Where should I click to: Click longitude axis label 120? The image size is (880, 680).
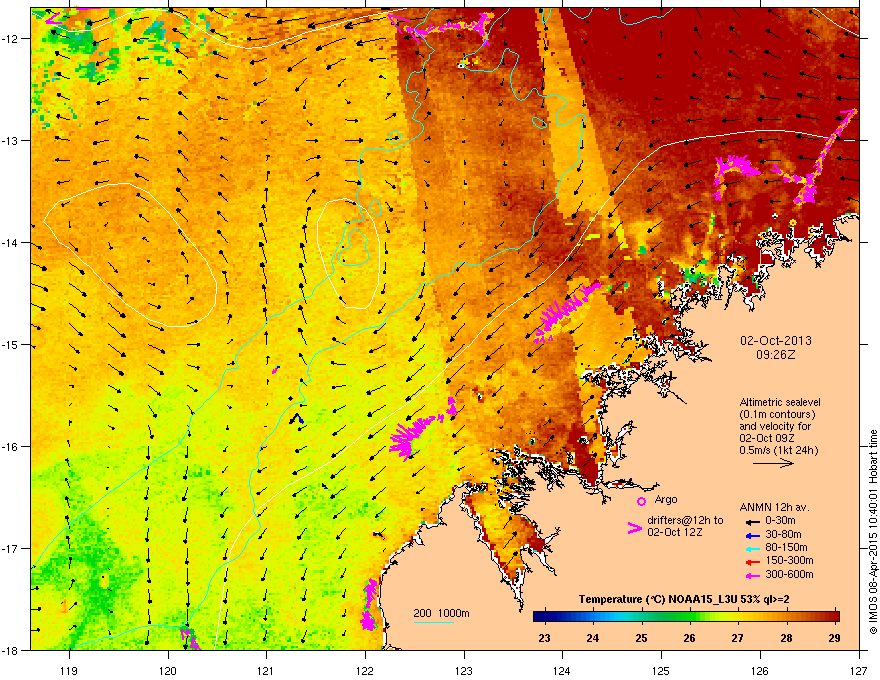pos(168,670)
